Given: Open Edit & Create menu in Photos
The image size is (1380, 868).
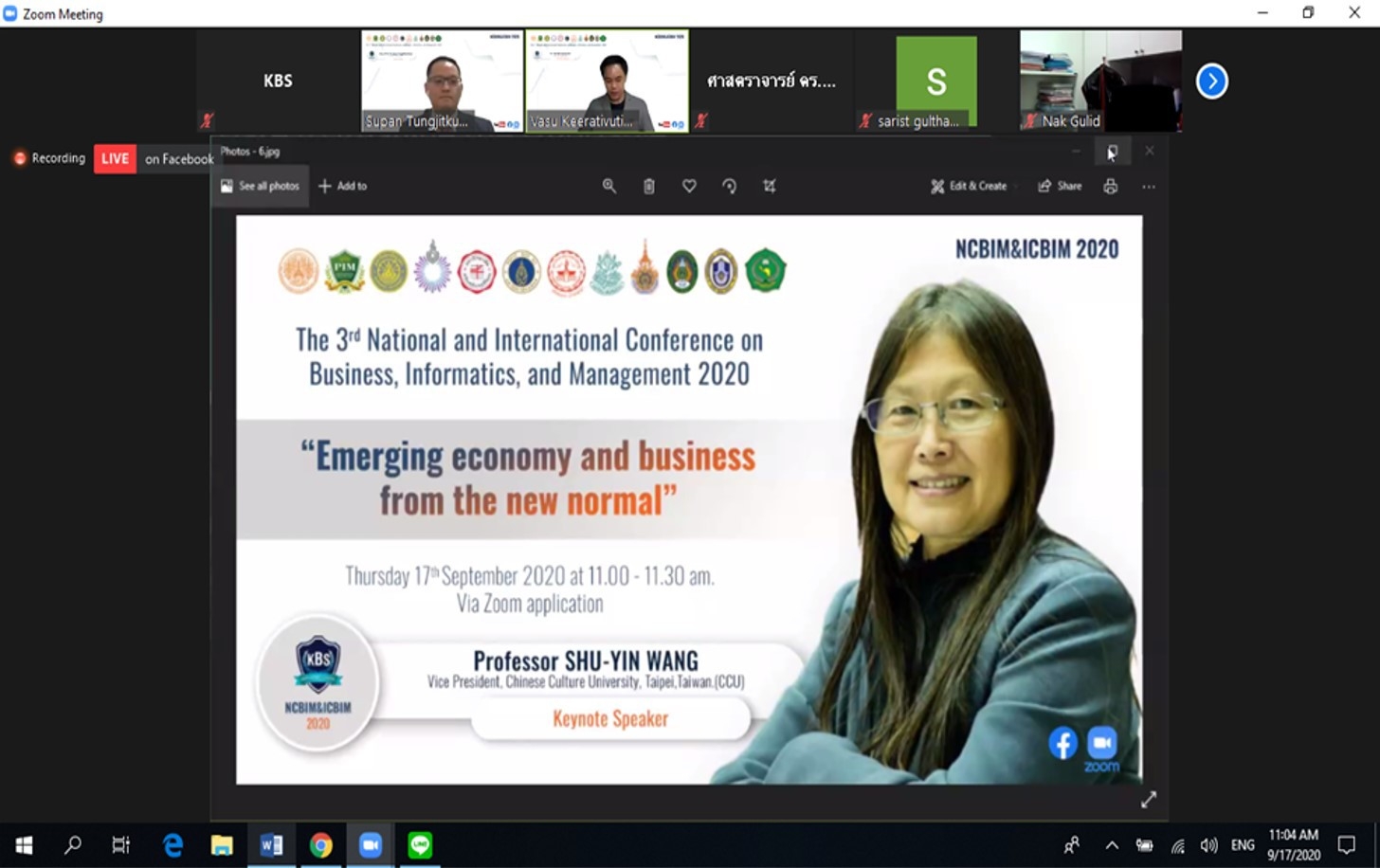Looking at the screenshot, I should click(969, 187).
